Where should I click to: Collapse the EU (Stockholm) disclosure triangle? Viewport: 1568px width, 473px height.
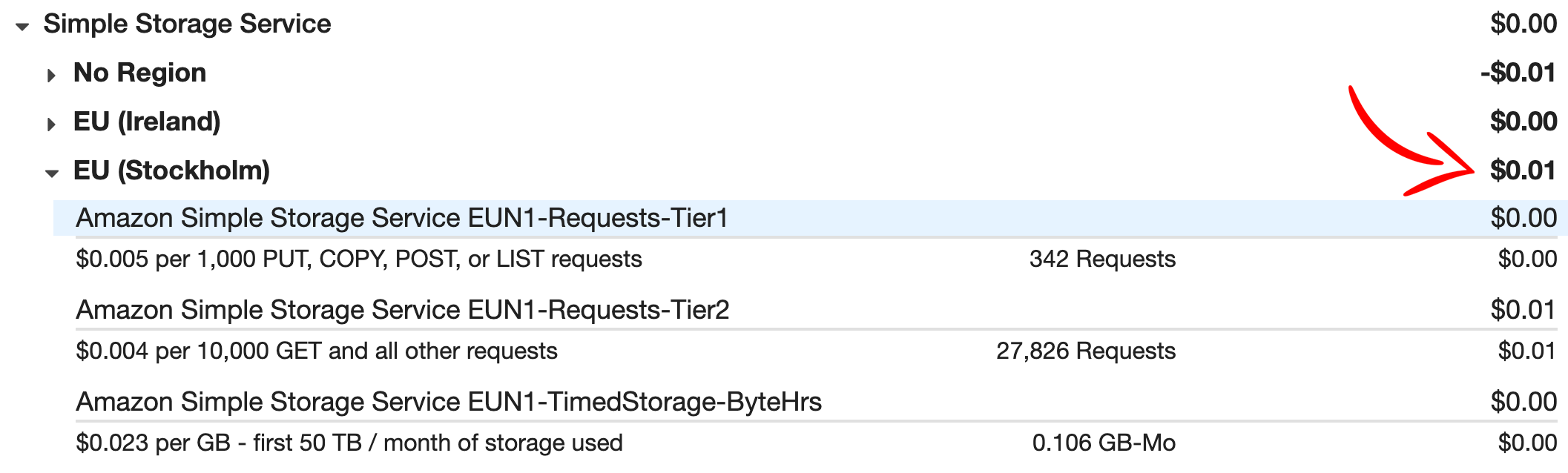[52, 173]
